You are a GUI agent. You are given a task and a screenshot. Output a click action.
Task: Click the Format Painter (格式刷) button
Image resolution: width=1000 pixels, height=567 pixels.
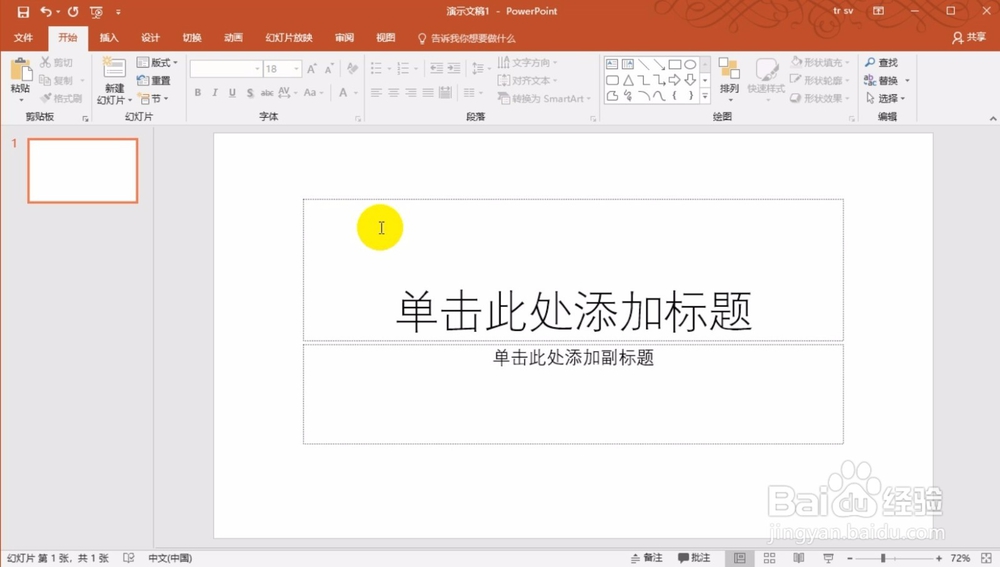tap(61, 98)
